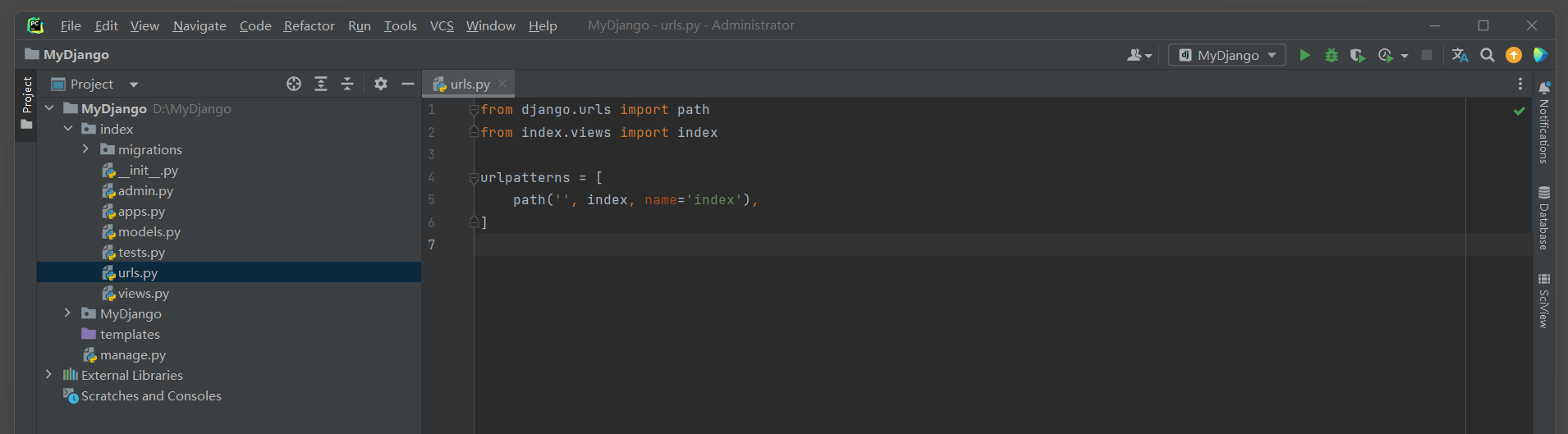Screen dimensions: 1568x434
Task: Click MyDjango breadcrumb in the navigation bar
Action: coord(67,55)
